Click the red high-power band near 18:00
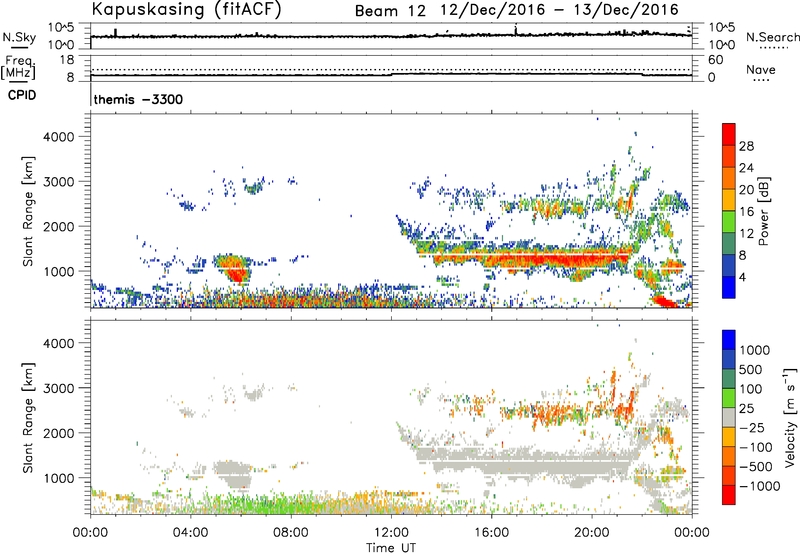Screen dimensions: 800x554 [x=541, y=259]
